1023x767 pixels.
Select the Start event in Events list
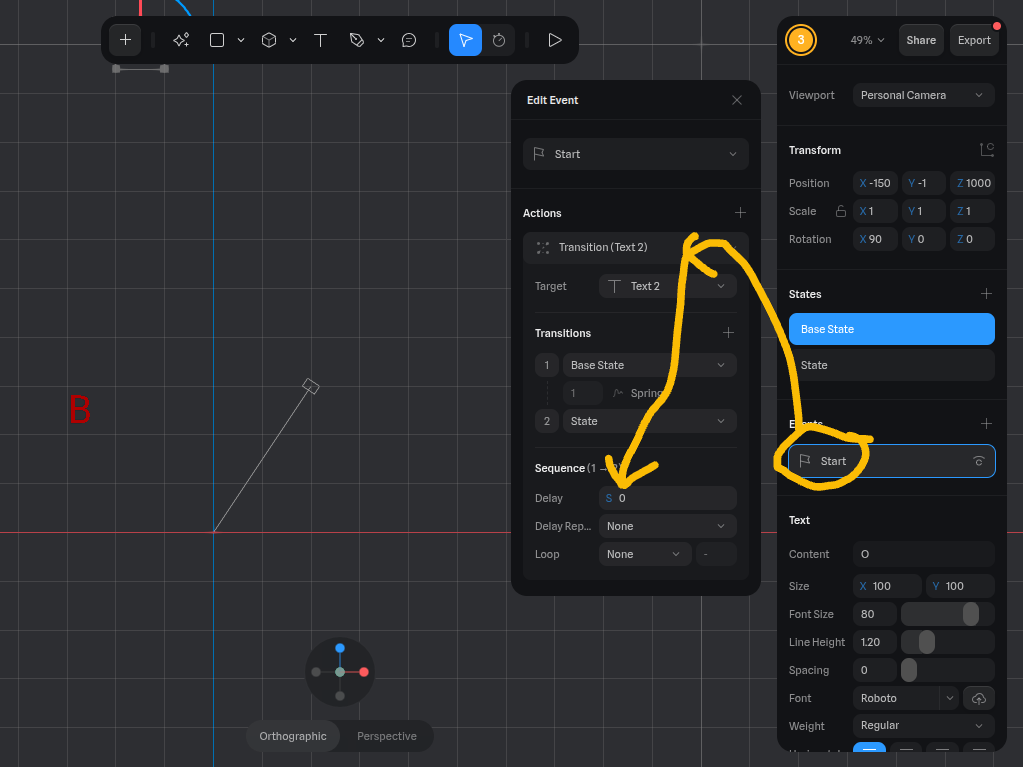click(x=891, y=461)
